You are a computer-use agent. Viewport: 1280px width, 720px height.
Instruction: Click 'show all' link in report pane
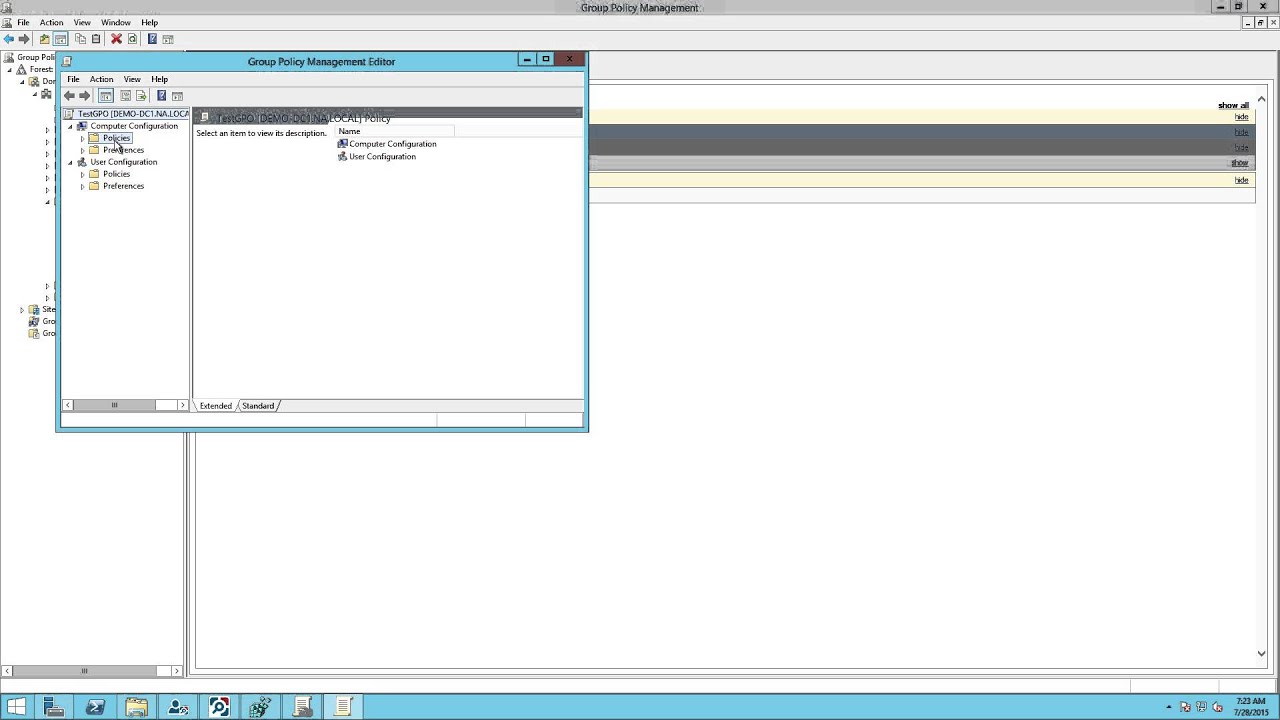[x=1233, y=105]
